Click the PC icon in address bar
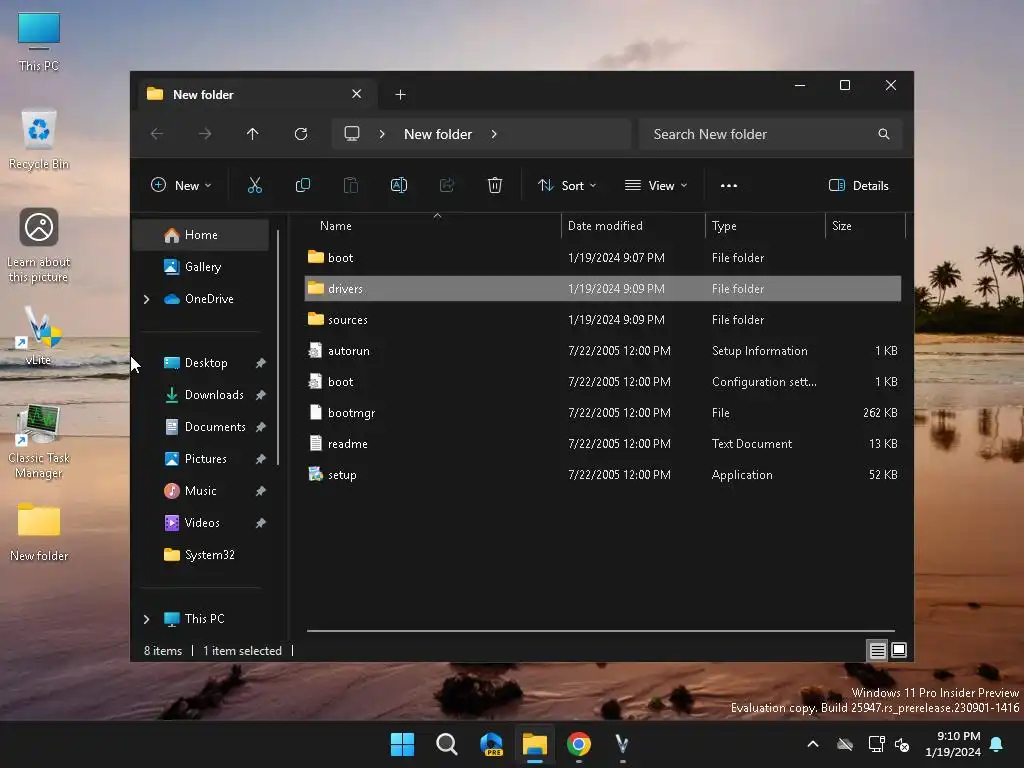 (x=352, y=134)
